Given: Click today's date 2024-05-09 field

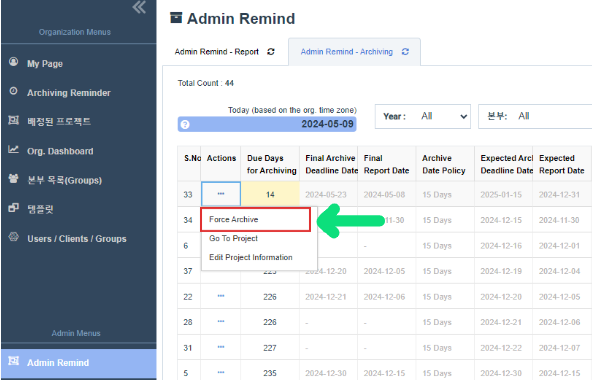Looking at the screenshot, I should pyautogui.click(x=267, y=124).
